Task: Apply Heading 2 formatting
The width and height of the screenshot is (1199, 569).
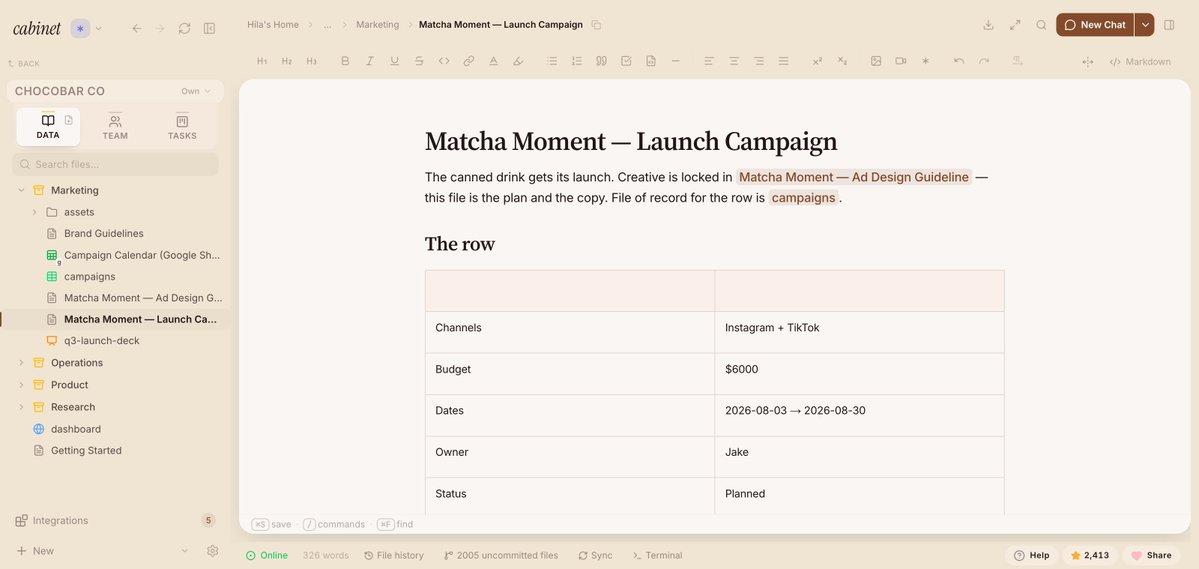Action: point(287,61)
